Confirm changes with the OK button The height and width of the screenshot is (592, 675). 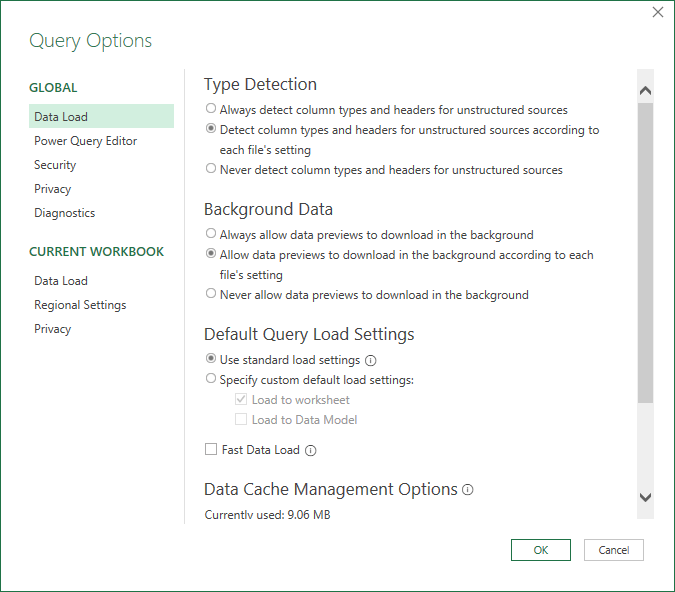[541, 550]
